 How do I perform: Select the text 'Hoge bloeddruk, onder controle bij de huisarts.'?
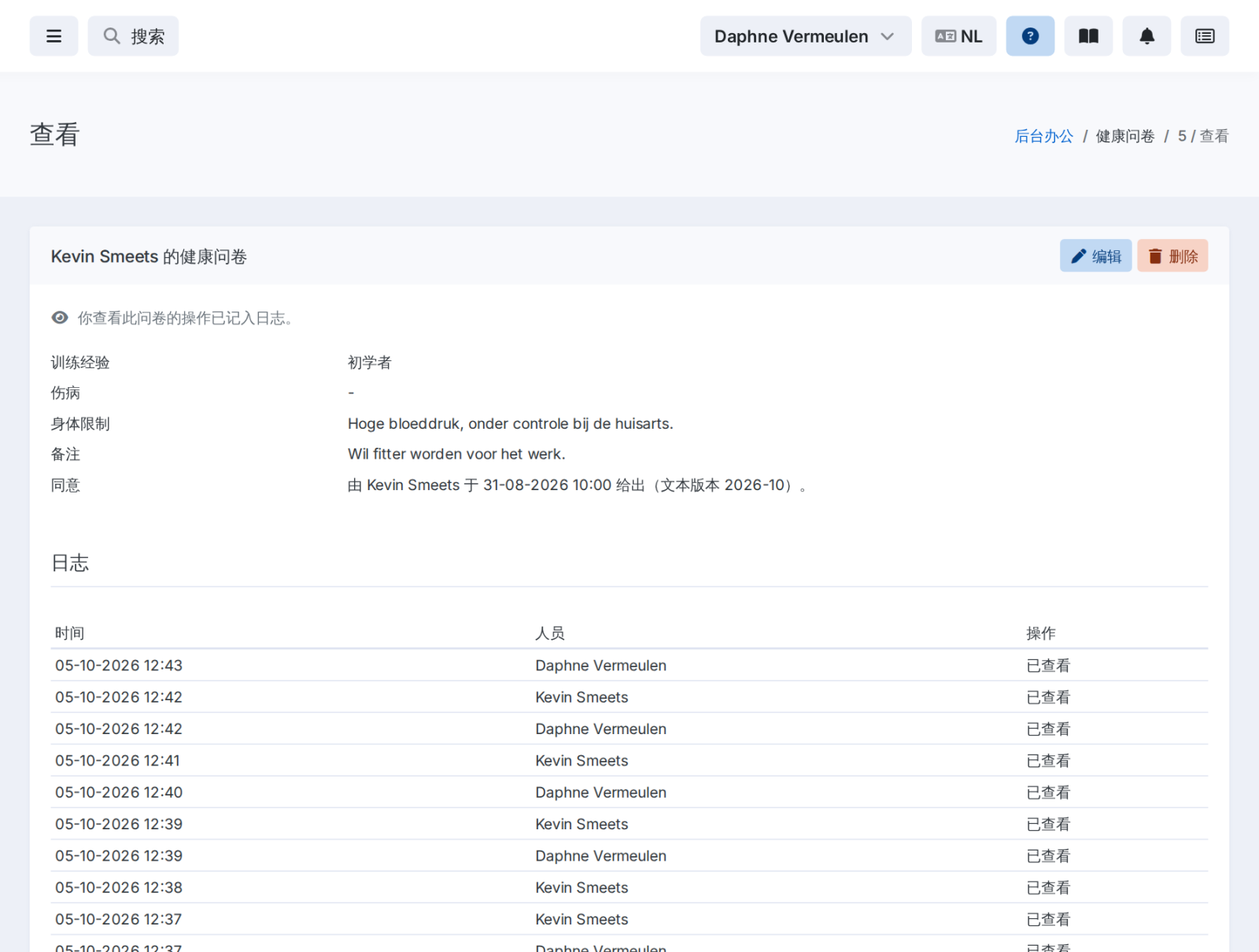(511, 424)
